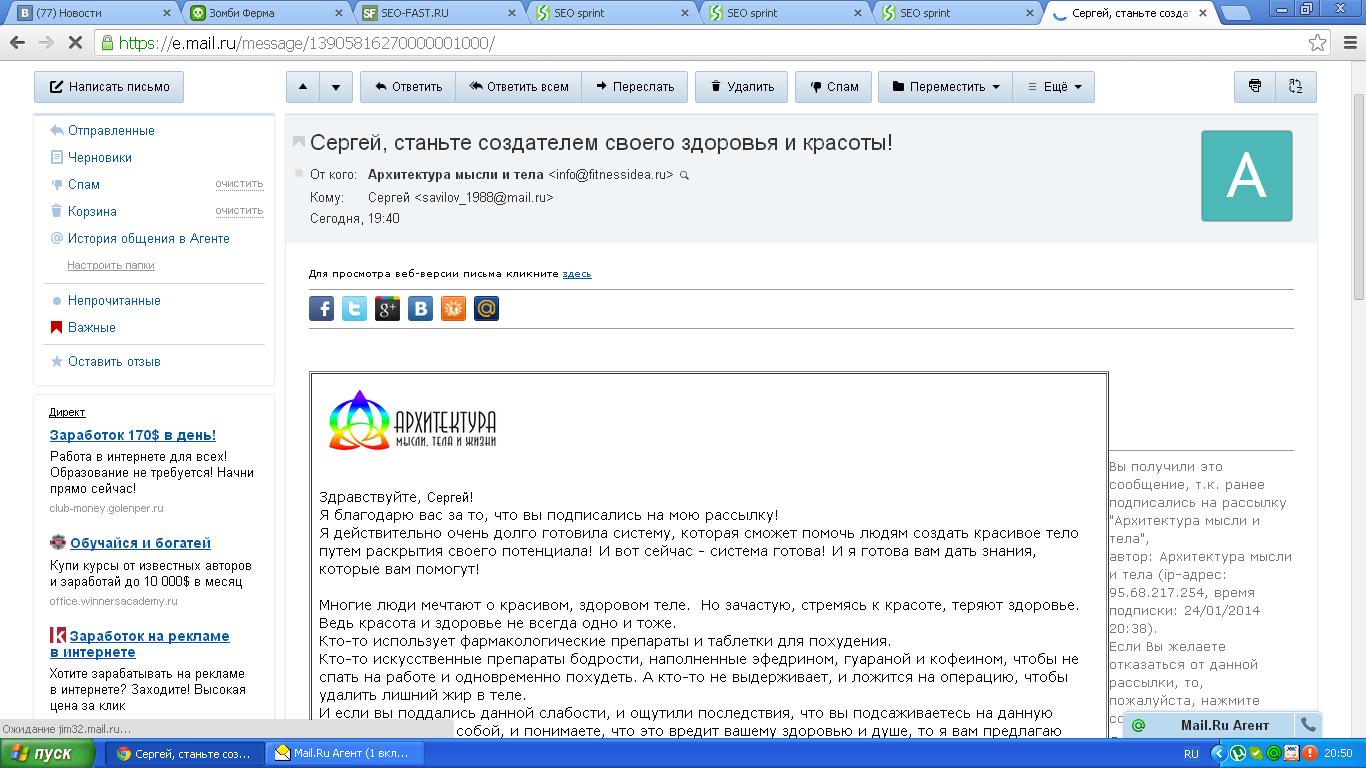The height and width of the screenshot is (768, 1366).
Task: Open the Переместить dropdown
Action: click(946, 87)
